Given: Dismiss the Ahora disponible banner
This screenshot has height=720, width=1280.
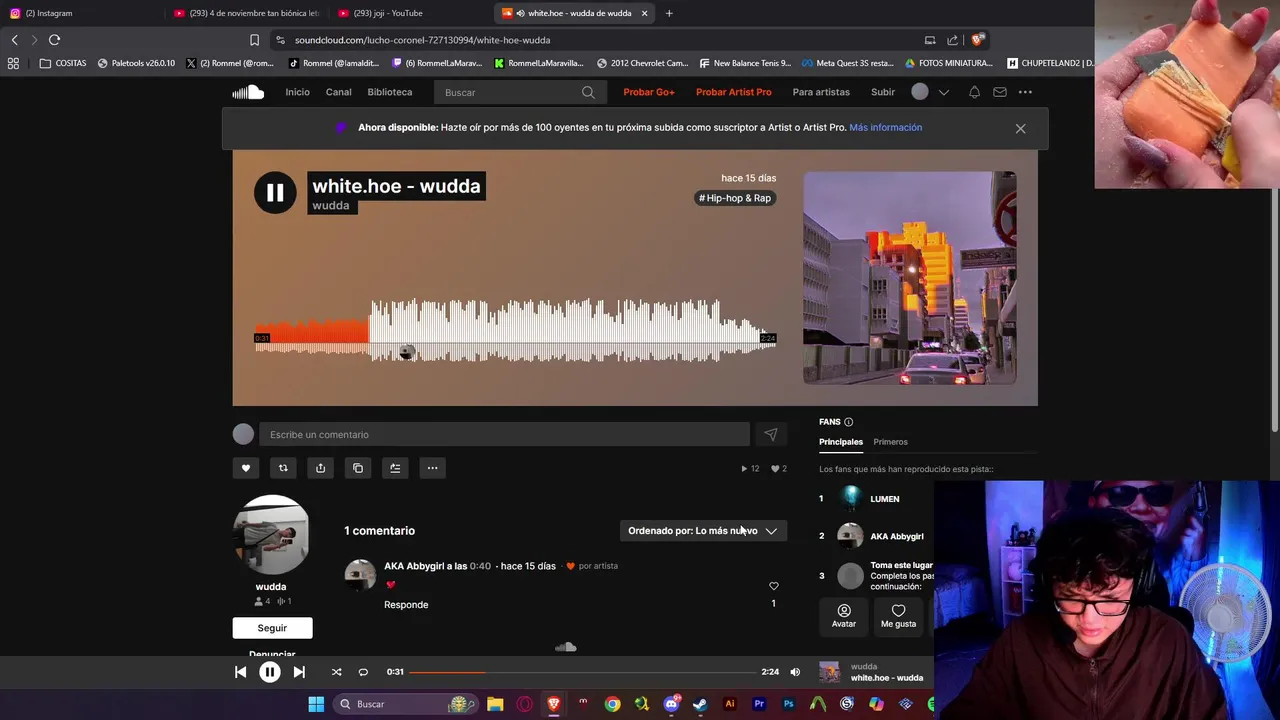Looking at the screenshot, I should point(1020,128).
